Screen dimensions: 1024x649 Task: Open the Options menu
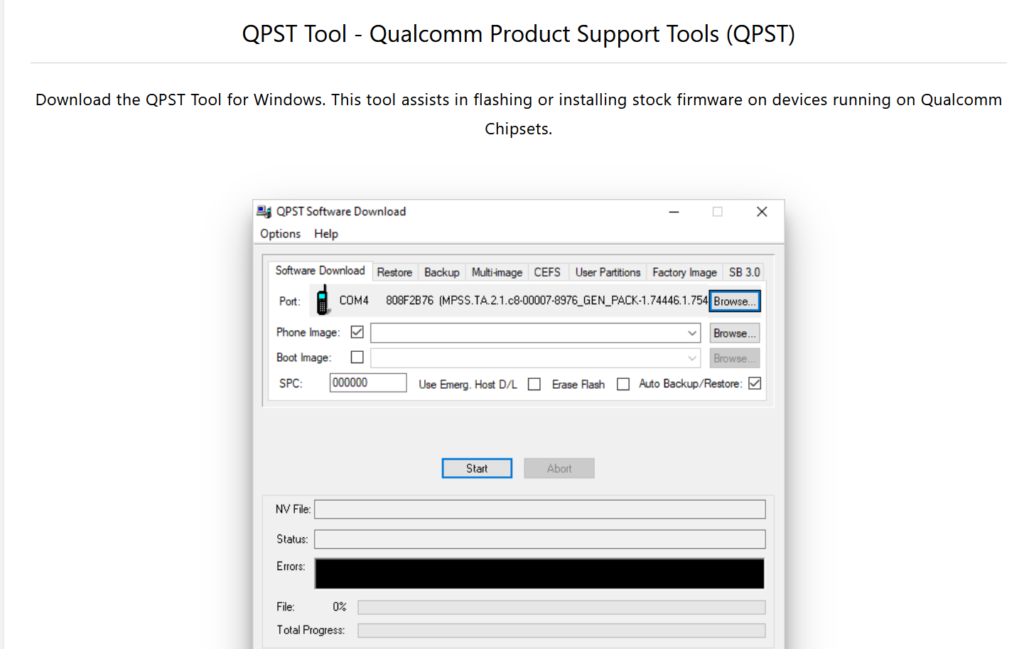pyautogui.click(x=280, y=234)
